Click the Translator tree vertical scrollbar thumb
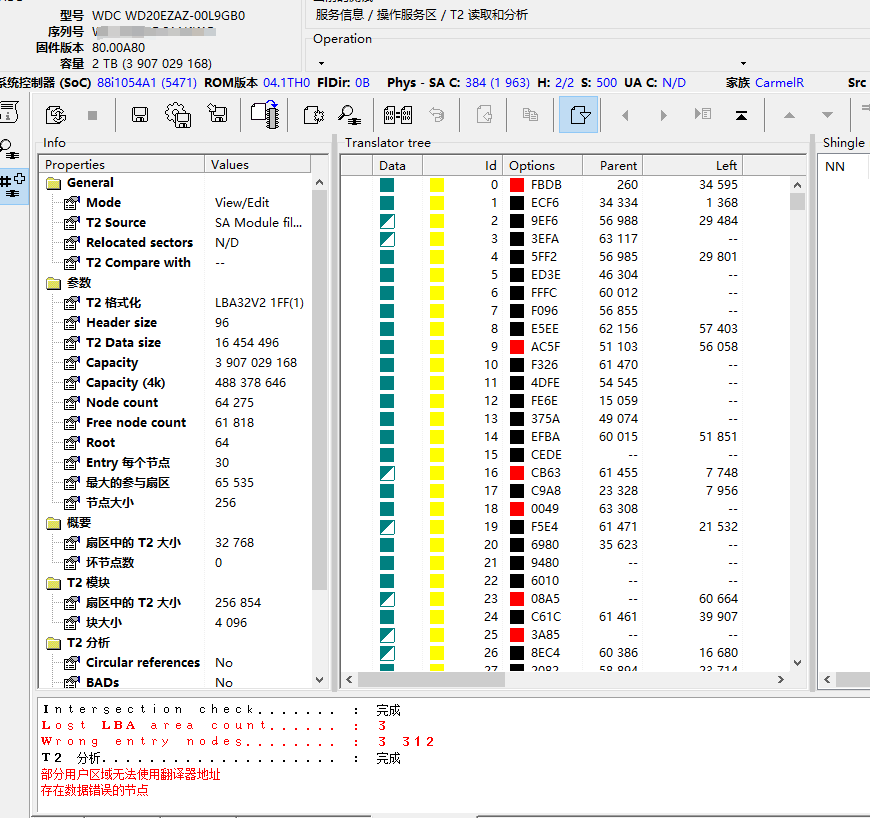 797,201
